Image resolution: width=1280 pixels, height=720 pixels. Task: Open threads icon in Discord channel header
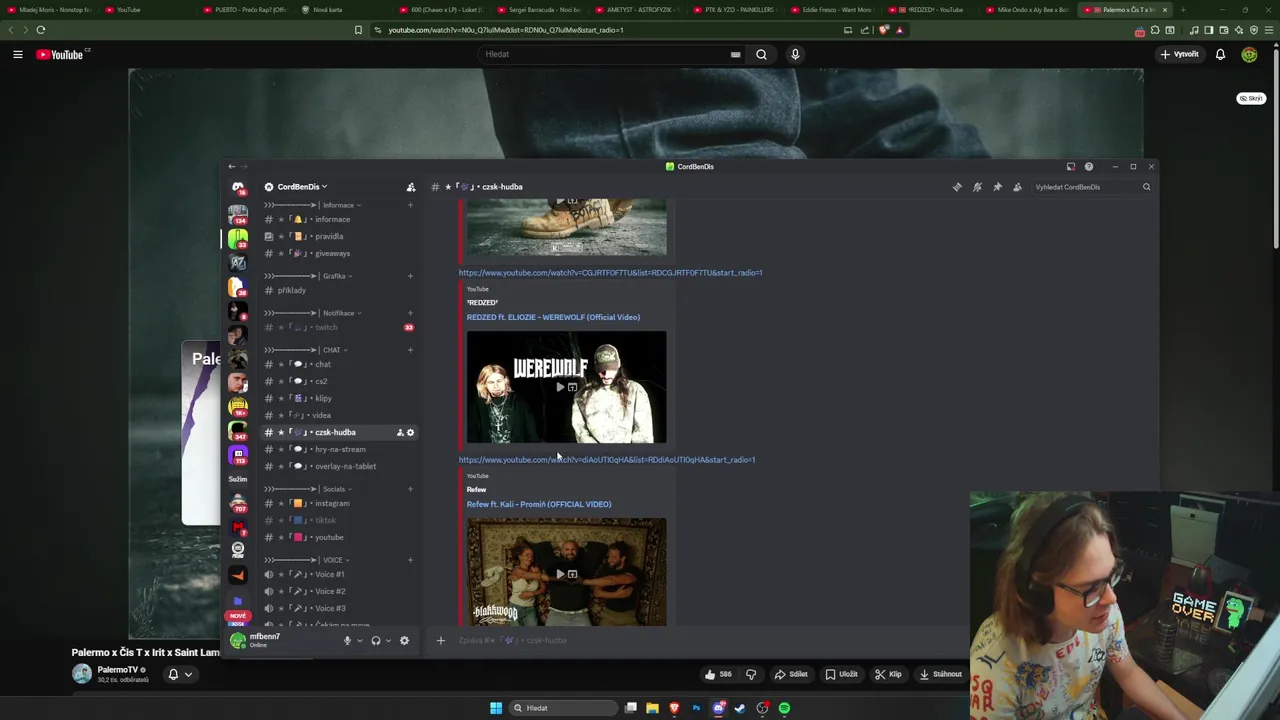point(957,187)
